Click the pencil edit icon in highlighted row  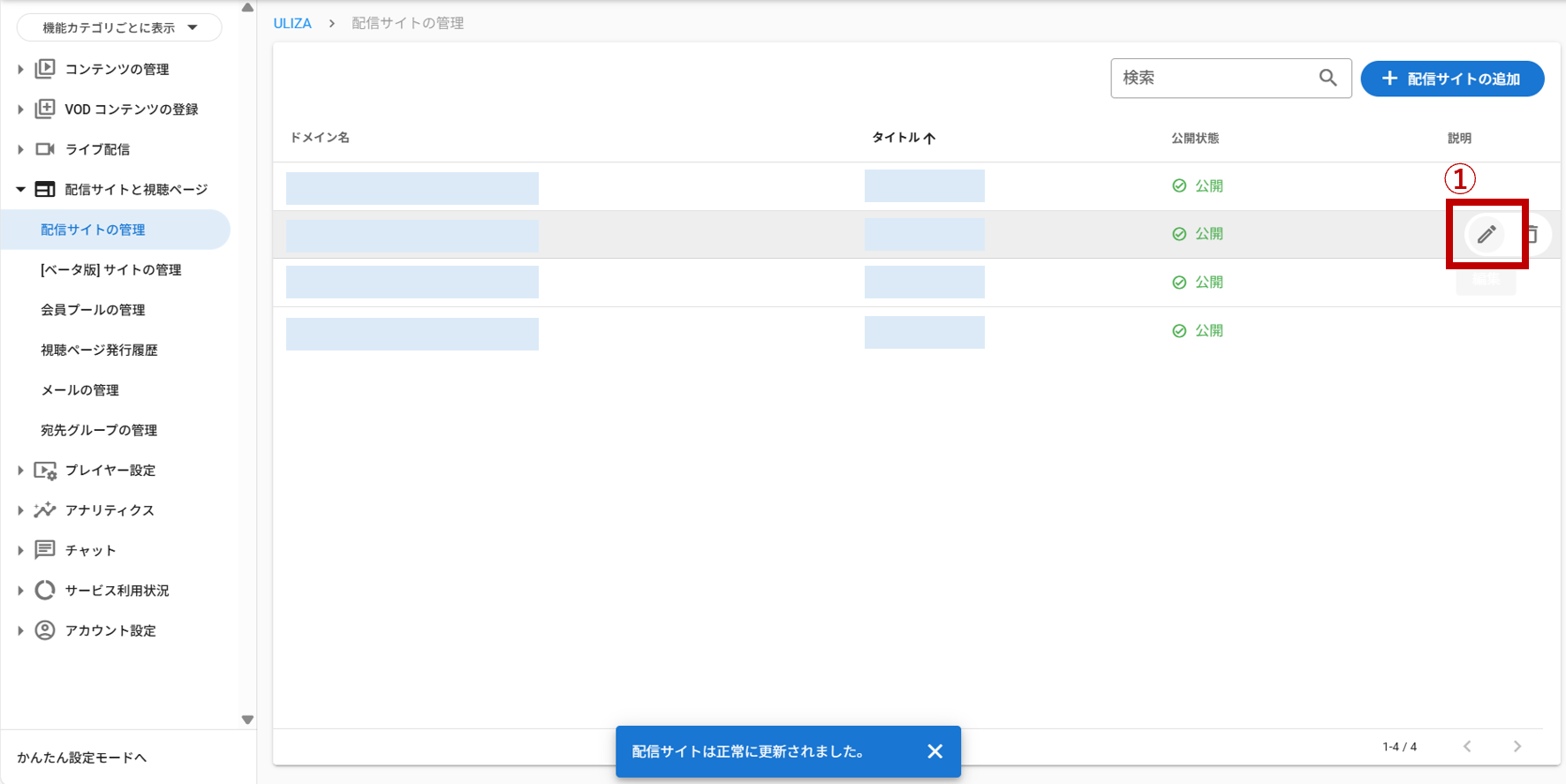[1487, 234]
